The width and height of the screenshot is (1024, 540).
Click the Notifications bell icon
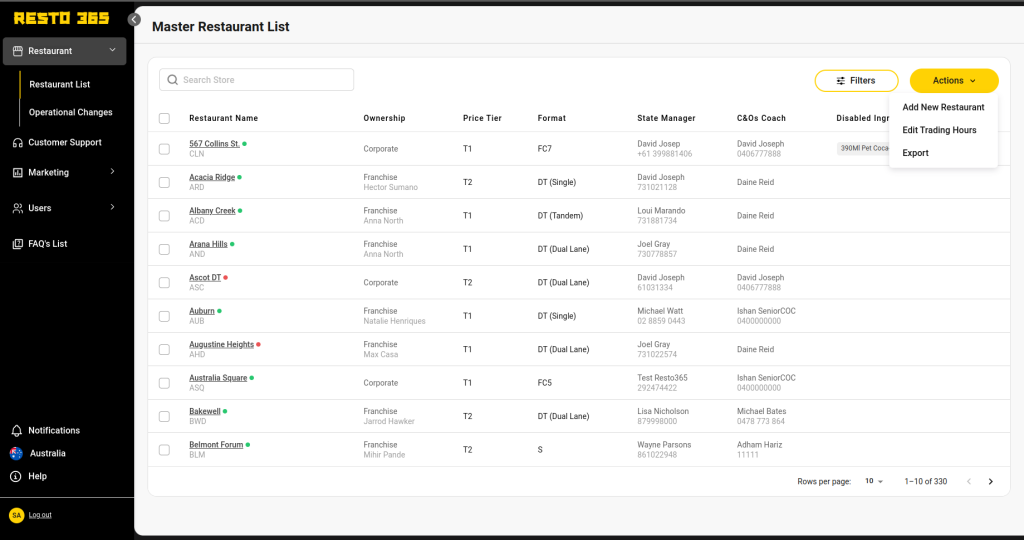tap(17, 431)
